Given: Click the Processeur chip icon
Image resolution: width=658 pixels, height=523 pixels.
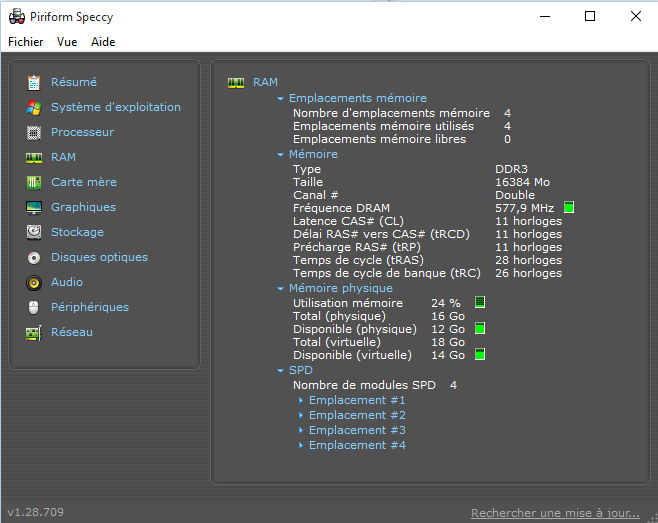Looking at the screenshot, I should (34, 133).
